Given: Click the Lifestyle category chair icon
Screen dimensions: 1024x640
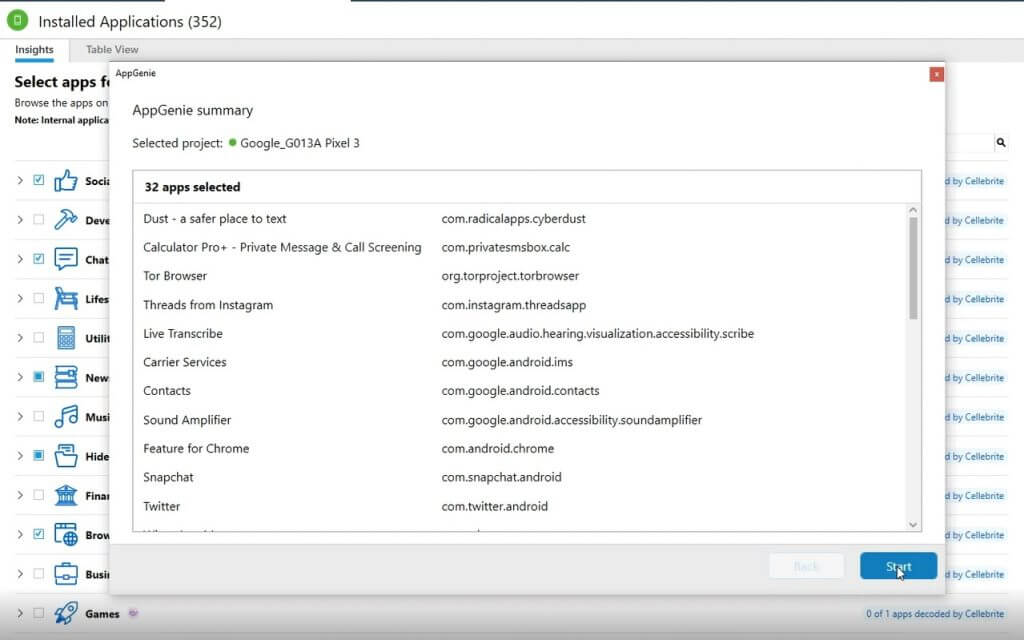Looking at the screenshot, I should (x=65, y=298).
